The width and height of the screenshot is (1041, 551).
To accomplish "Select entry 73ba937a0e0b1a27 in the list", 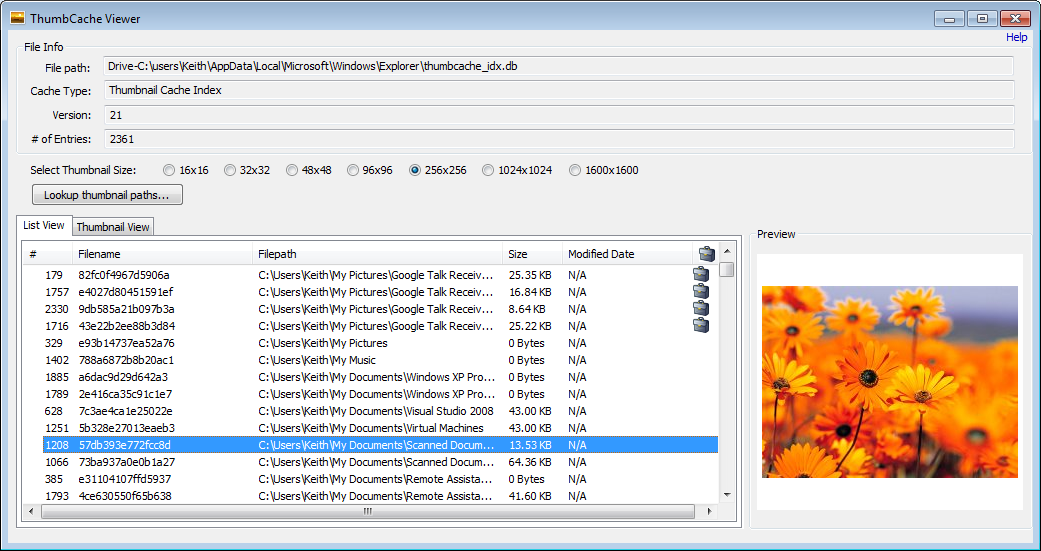I will point(127,462).
